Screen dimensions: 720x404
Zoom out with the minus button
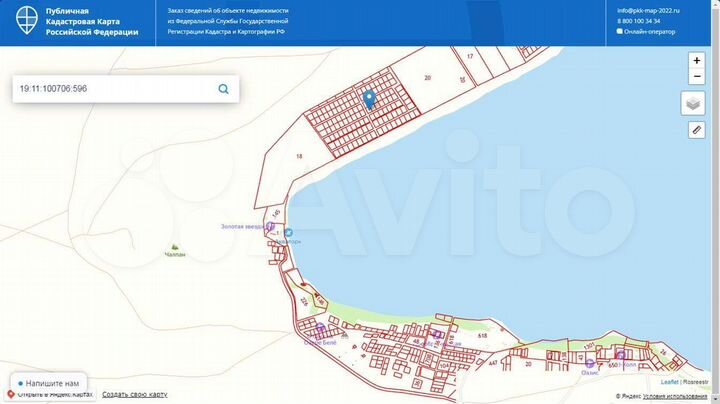pyautogui.click(x=696, y=76)
